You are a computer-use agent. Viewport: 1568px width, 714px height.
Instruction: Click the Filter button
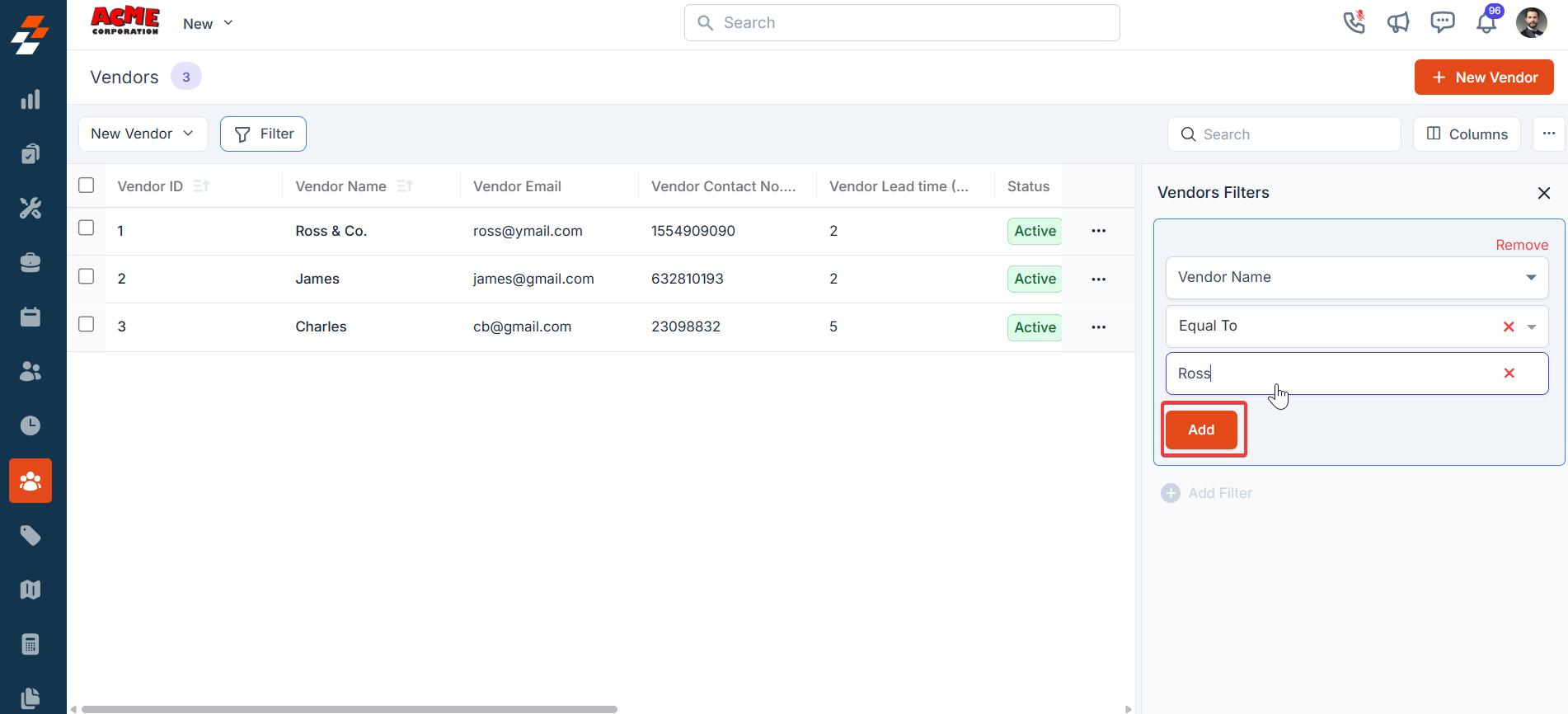pyautogui.click(x=263, y=134)
